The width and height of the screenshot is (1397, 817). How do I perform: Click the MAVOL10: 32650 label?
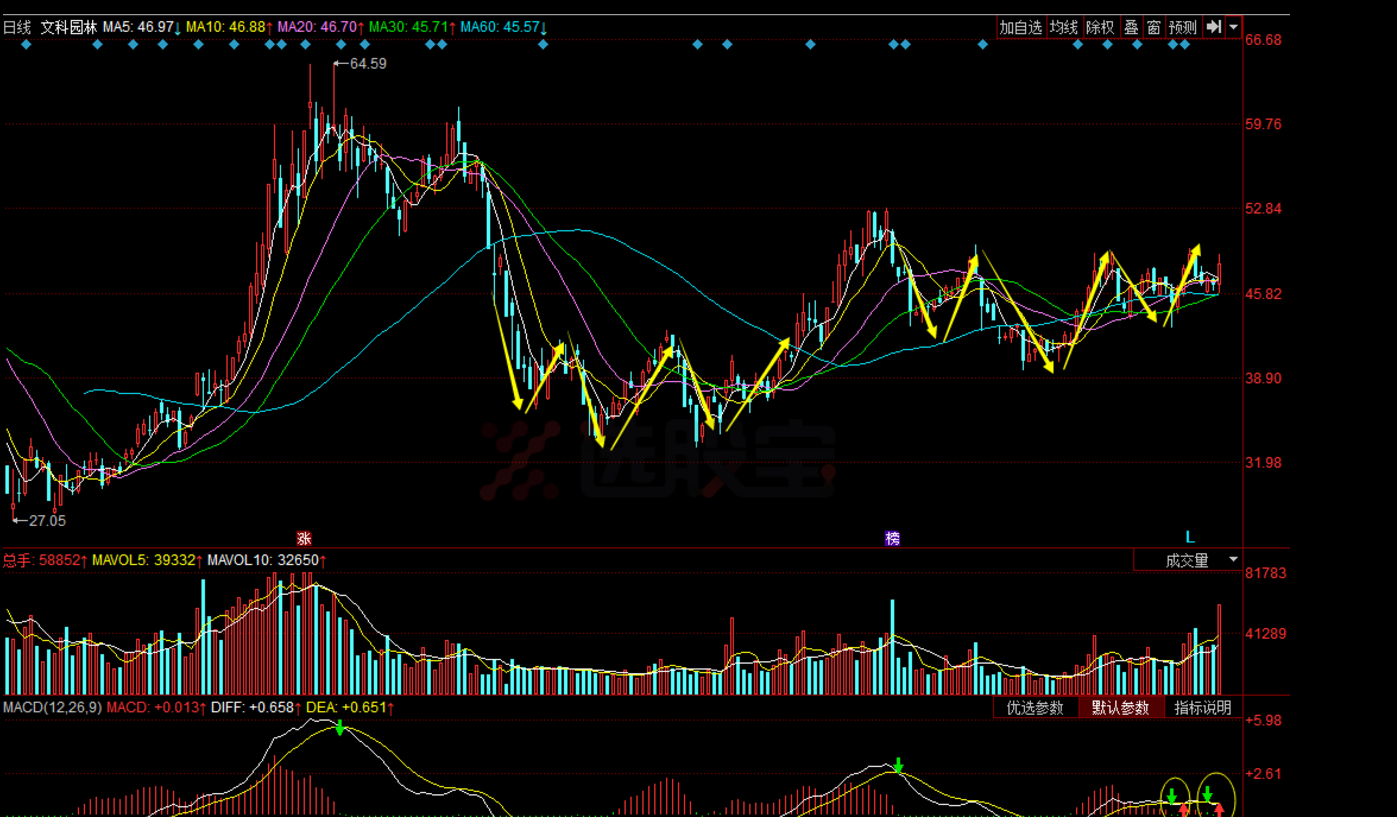267,560
